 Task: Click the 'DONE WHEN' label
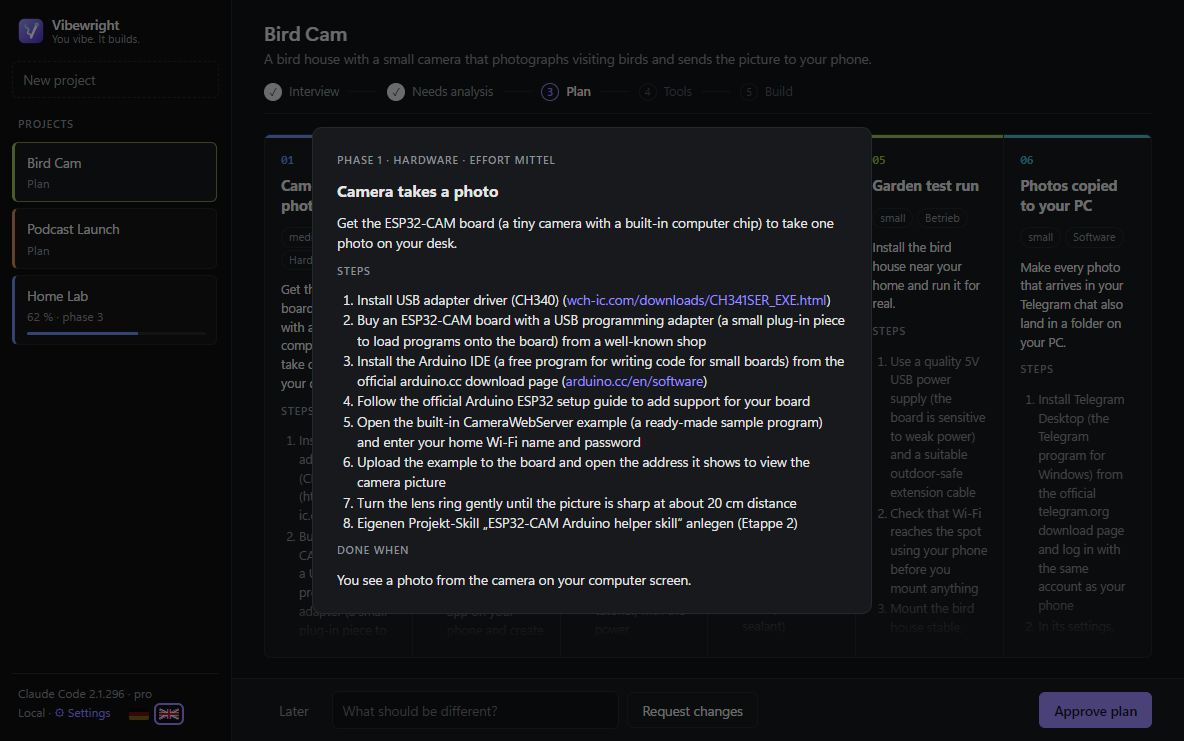pyautogui.click(x=373, y=550)
